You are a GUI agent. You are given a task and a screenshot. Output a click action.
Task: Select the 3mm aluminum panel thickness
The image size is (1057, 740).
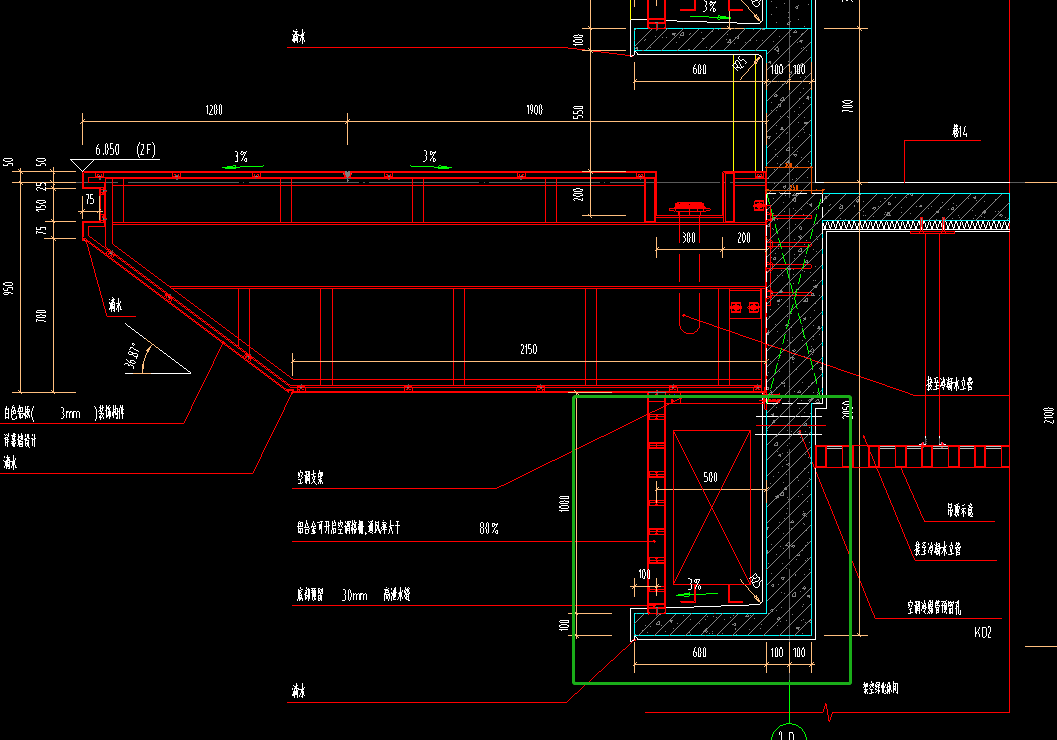[70, 413]
